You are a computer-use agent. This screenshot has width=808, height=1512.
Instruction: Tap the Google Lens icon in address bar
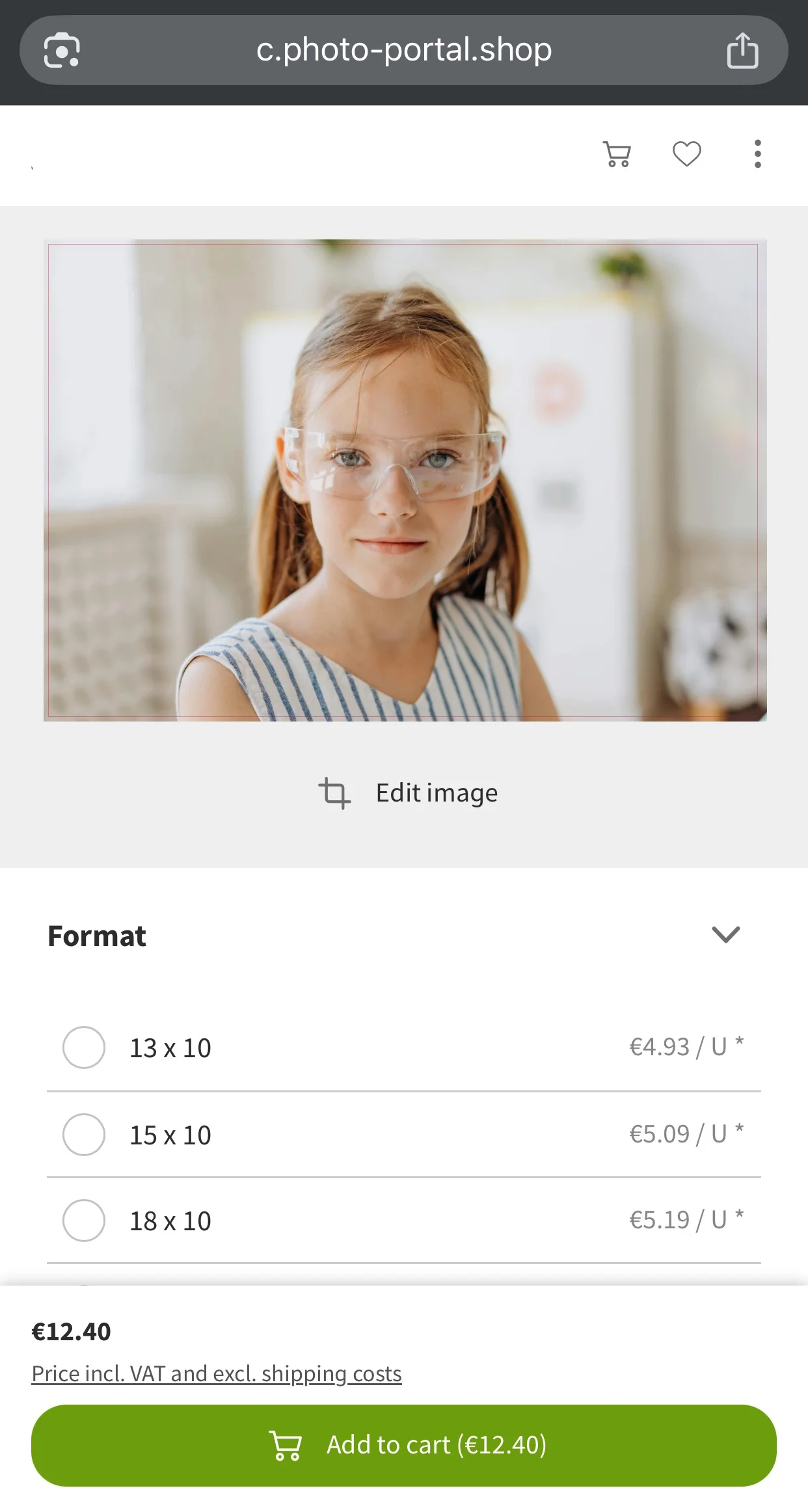[62, 50]
